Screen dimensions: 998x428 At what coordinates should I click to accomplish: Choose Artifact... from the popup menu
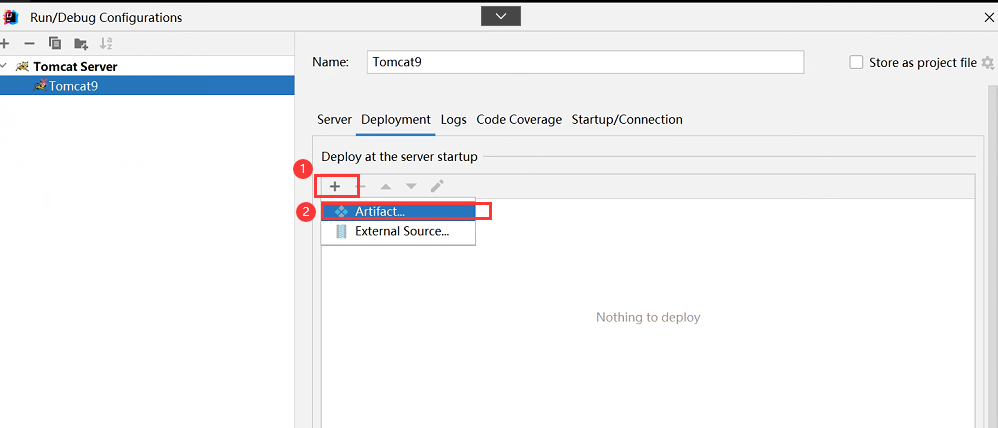click(398, 211)
